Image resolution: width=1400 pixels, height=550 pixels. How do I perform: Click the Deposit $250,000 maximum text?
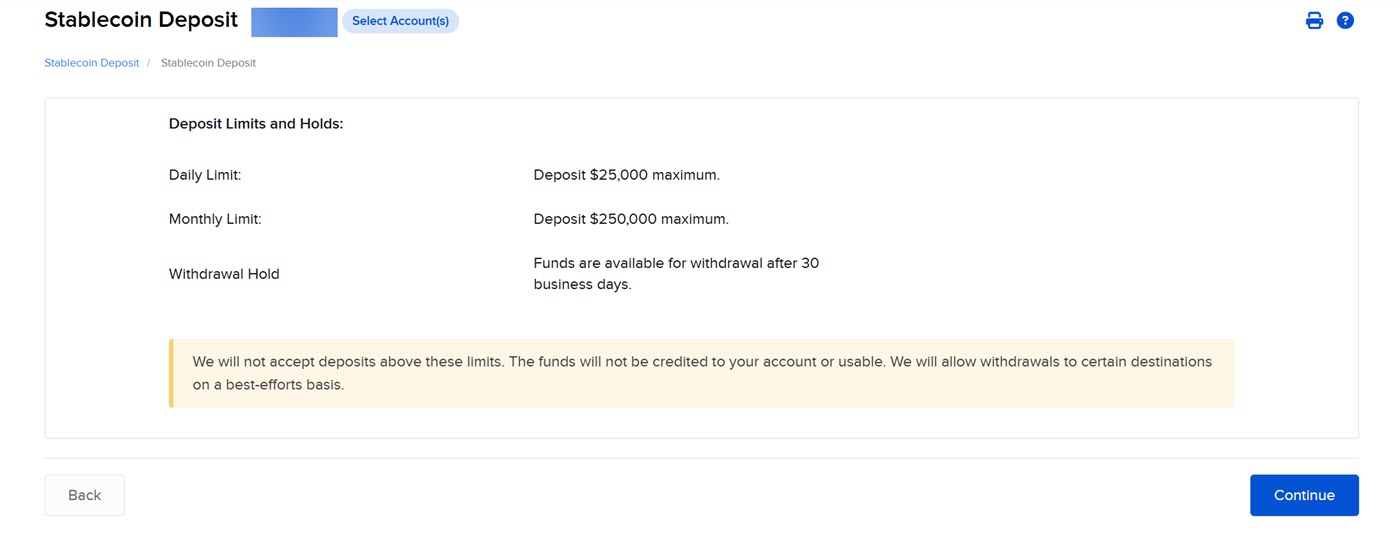coord(631,219)
